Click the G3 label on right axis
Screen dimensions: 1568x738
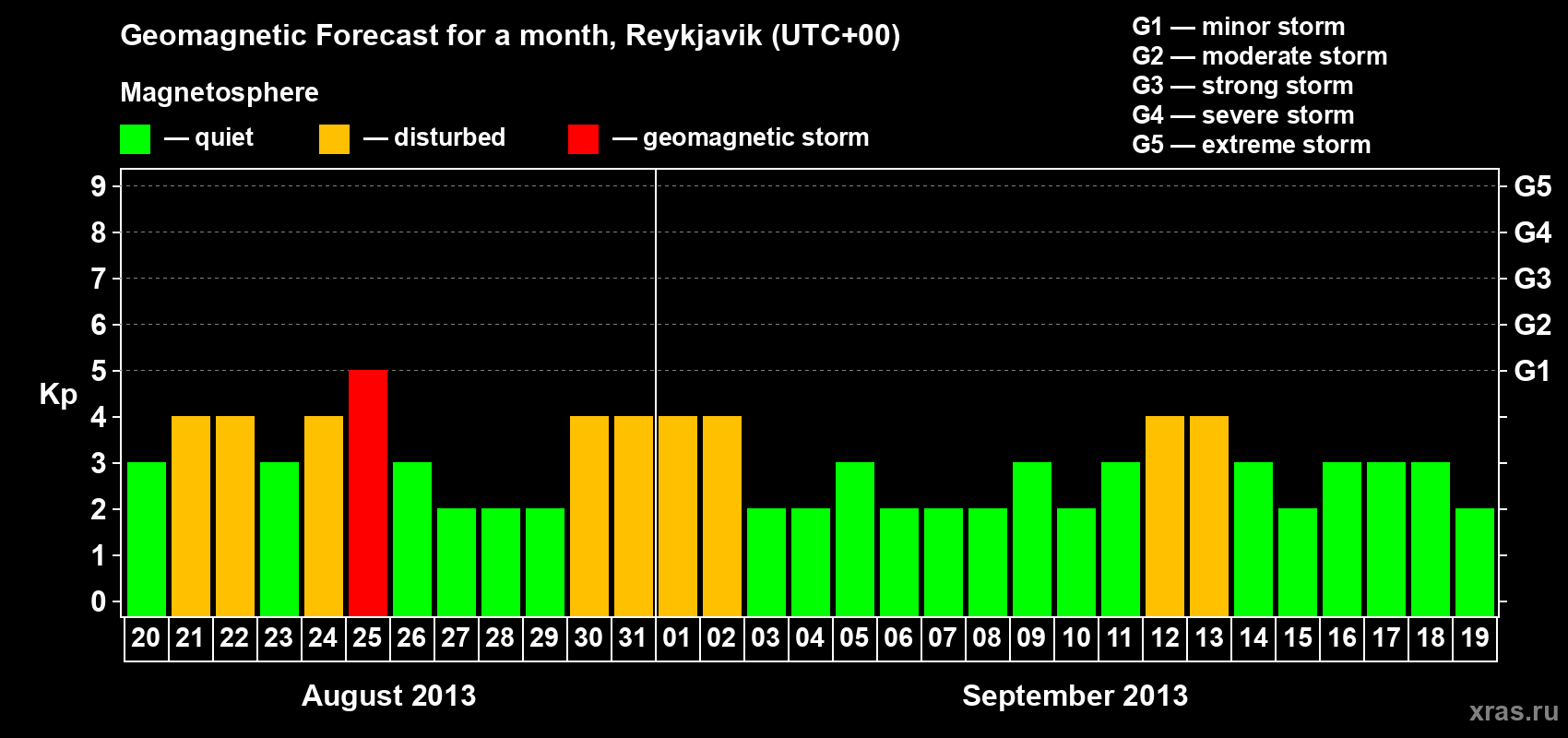point(1533,279)
